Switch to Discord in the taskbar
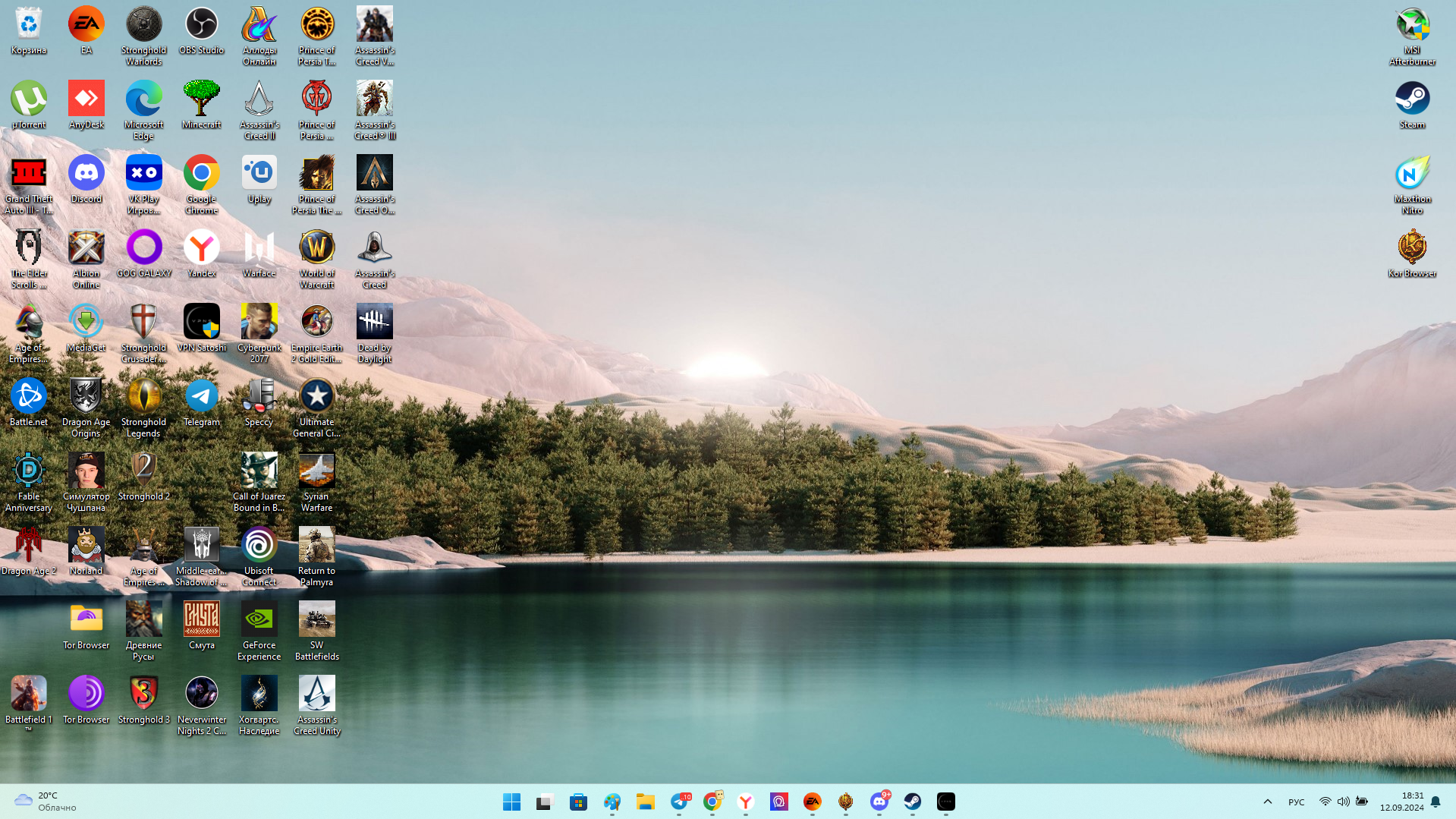The width and height of the screenshot is (1456, 819). click(x=879, y=802)
